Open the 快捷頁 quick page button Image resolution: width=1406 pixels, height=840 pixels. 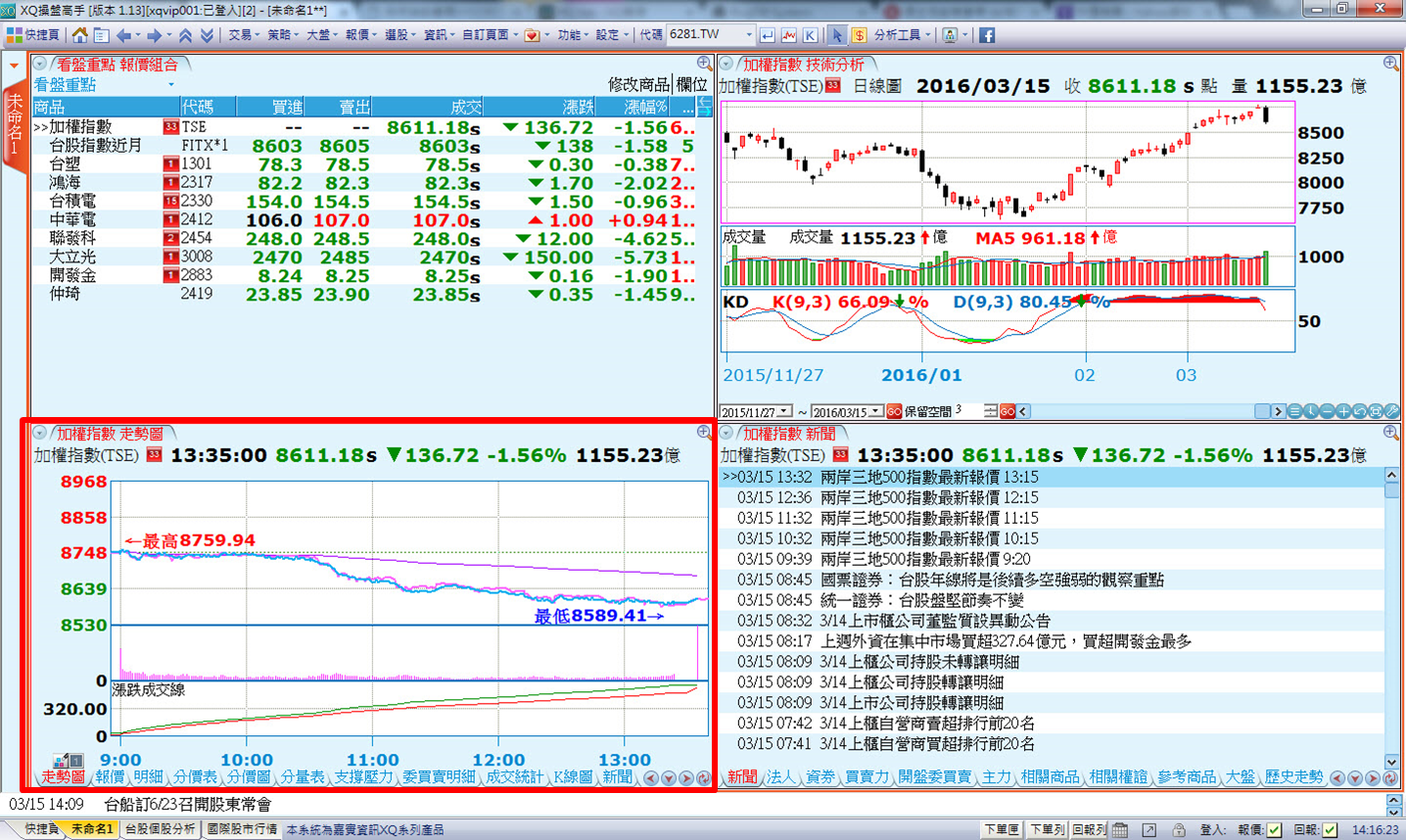click(33, 35)
